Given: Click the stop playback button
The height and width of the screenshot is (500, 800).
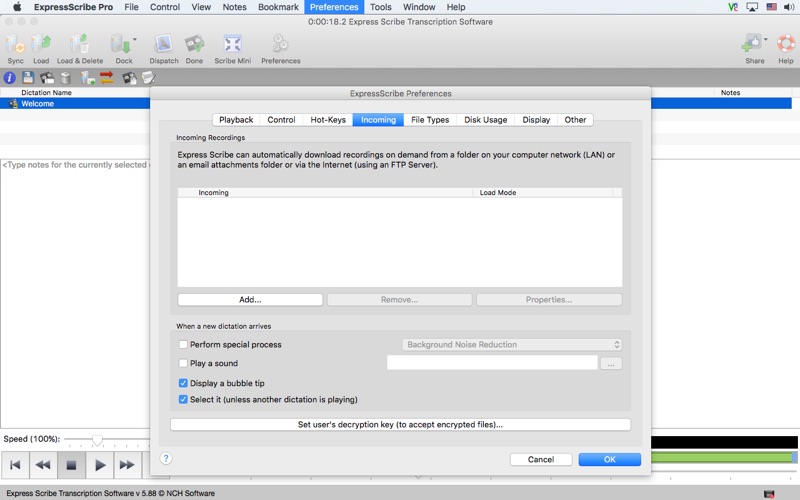Looking at the screenshot, I should pos(71,465).
